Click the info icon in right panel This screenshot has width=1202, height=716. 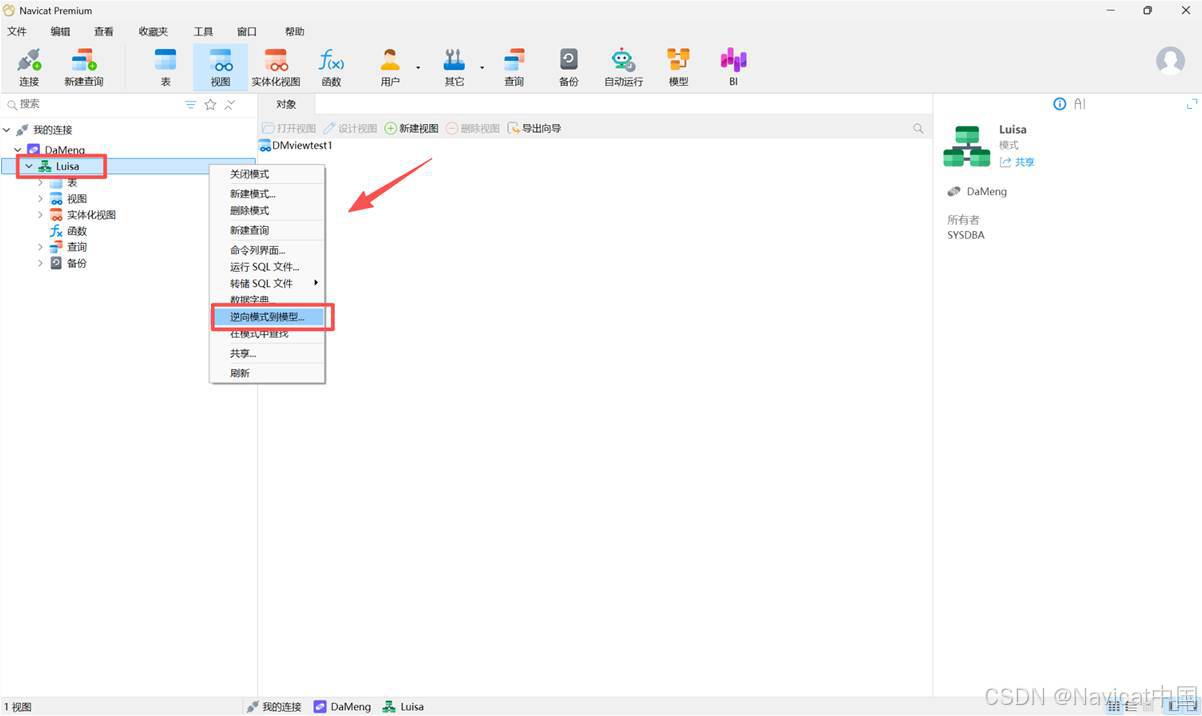coord(1060,104)
